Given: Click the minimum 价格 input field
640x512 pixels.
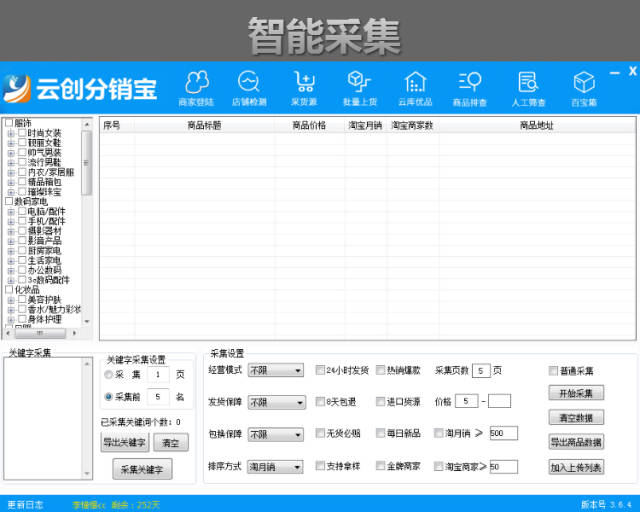Looking at the screenshot, I should pyautogui.click(x=466, y=401).
